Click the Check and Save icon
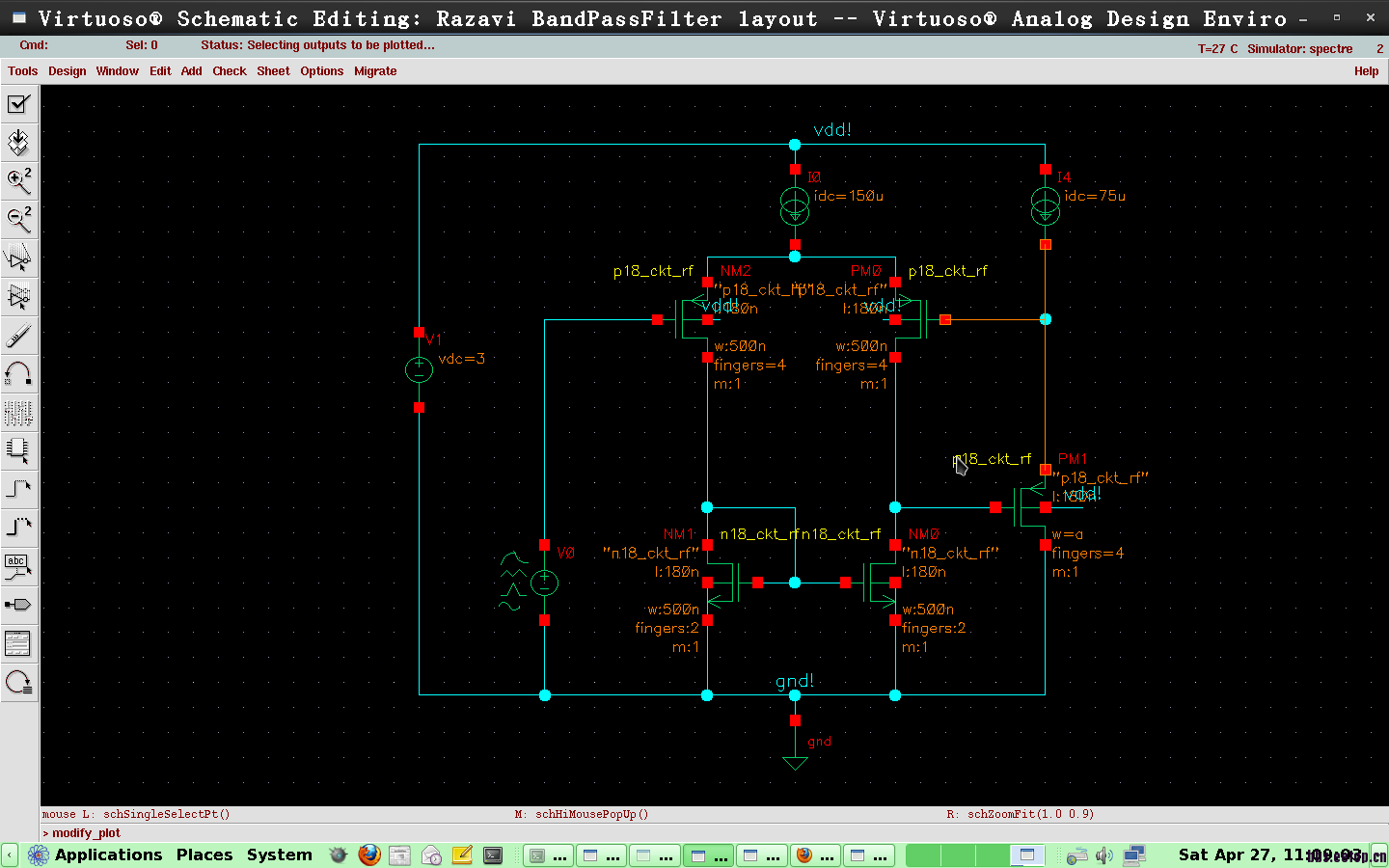This screenshot has height=868, width=1389. point(18,104)
